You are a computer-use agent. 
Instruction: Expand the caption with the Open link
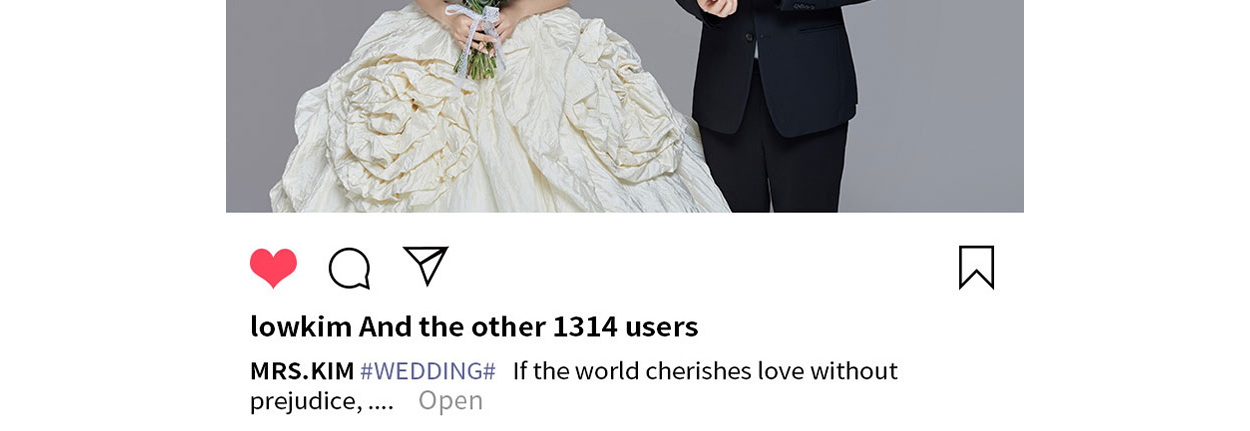point(450,401)
